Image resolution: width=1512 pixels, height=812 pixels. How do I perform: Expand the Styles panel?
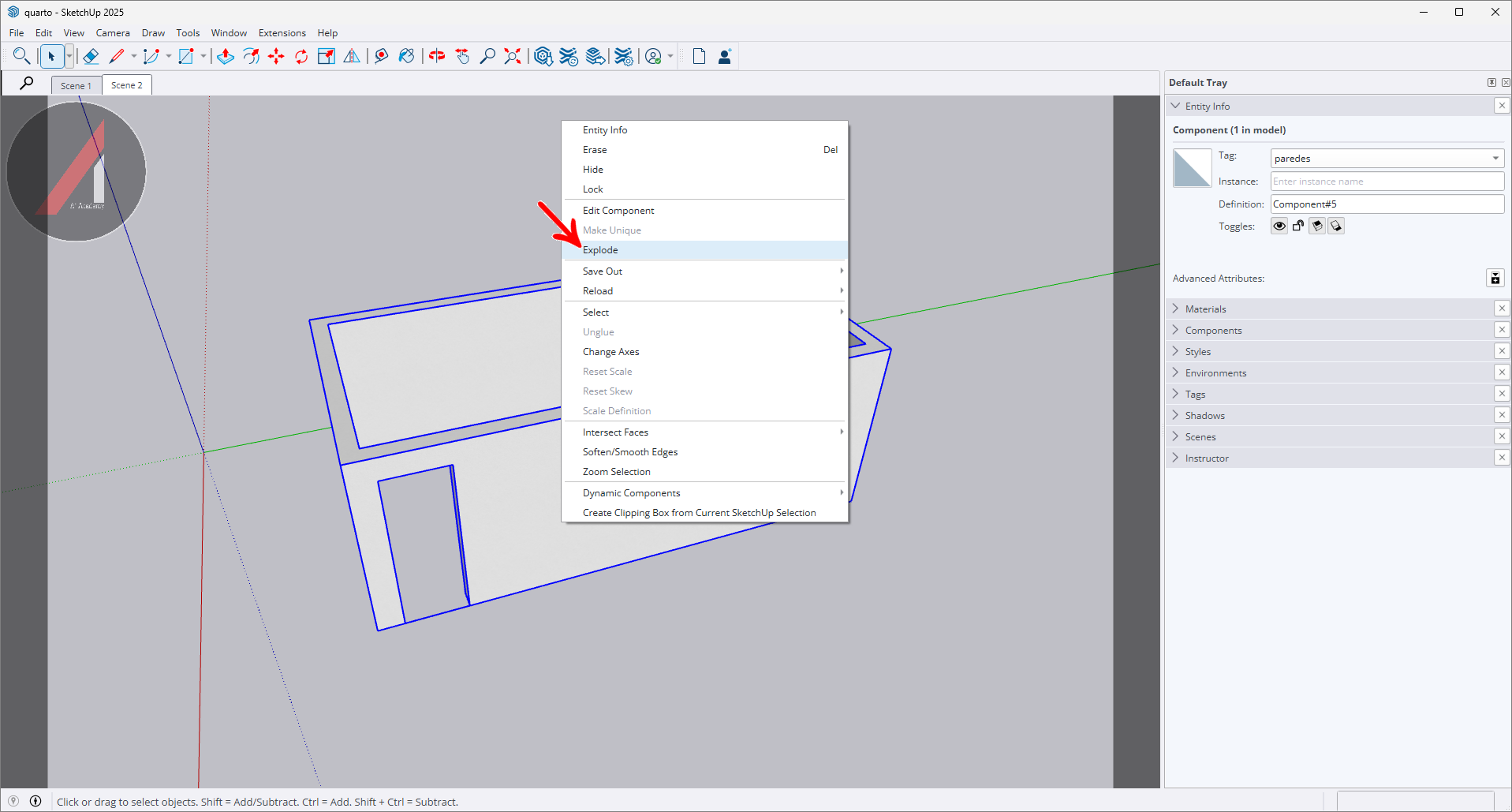1175,351
